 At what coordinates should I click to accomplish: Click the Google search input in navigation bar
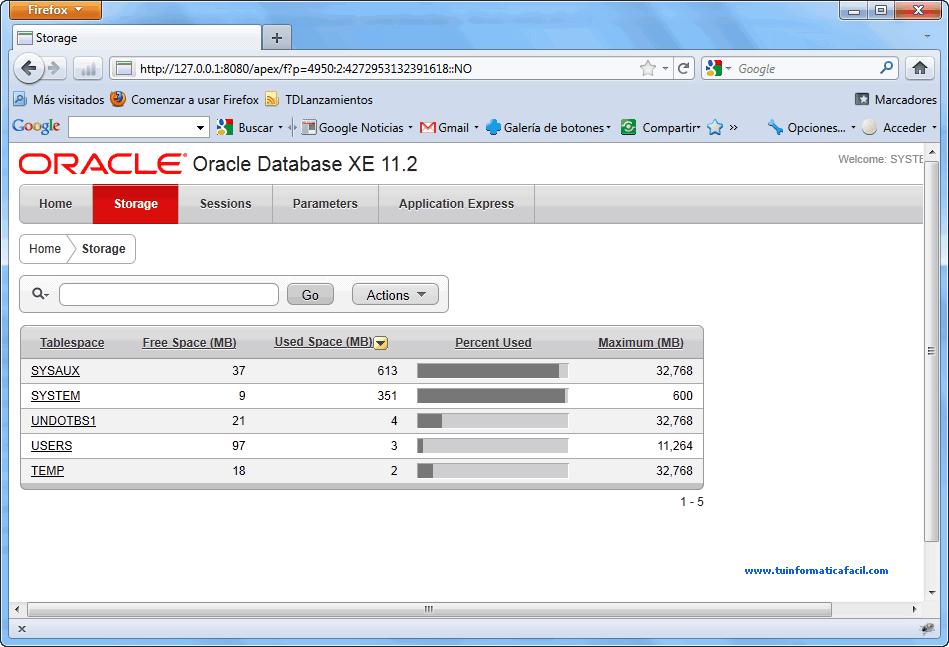(x=806, y=68)
